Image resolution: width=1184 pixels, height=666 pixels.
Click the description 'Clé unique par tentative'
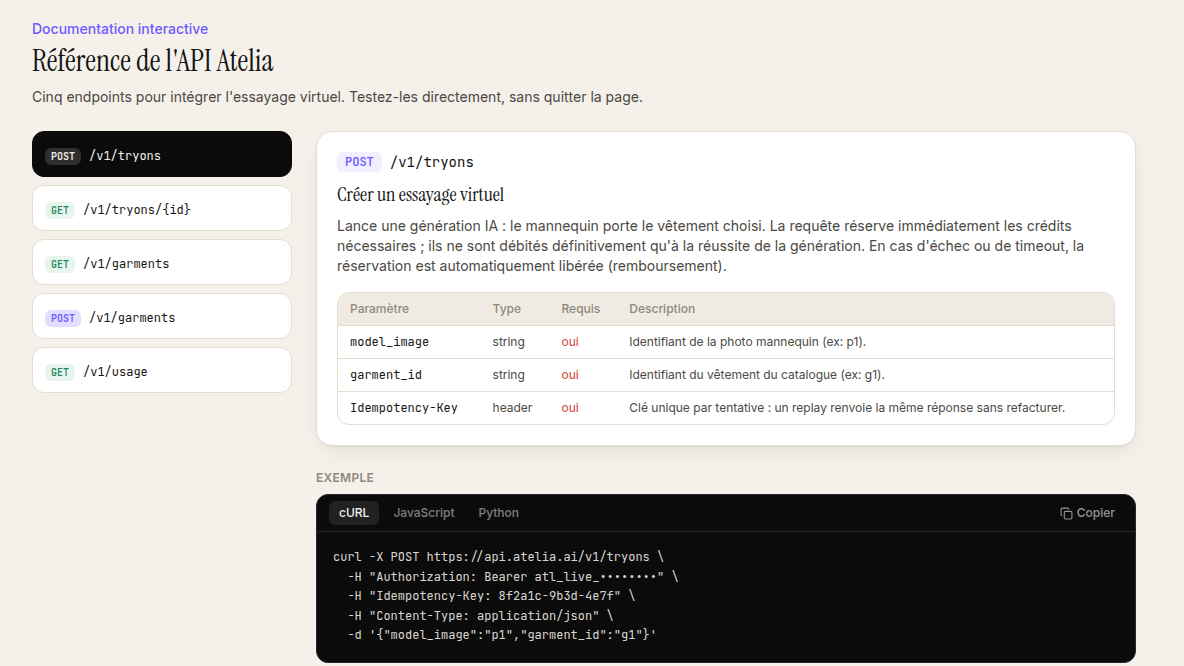(x=846, y=408)
